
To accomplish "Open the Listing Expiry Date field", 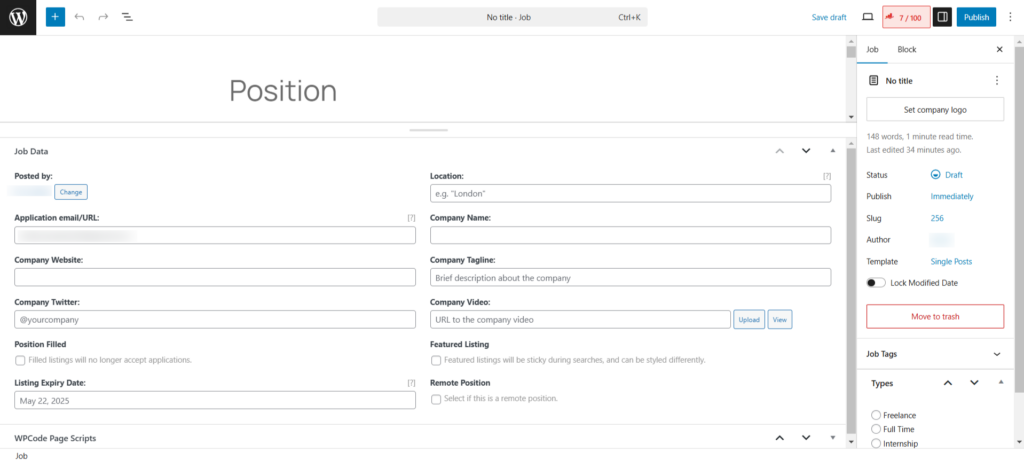I will click(215, 400).
